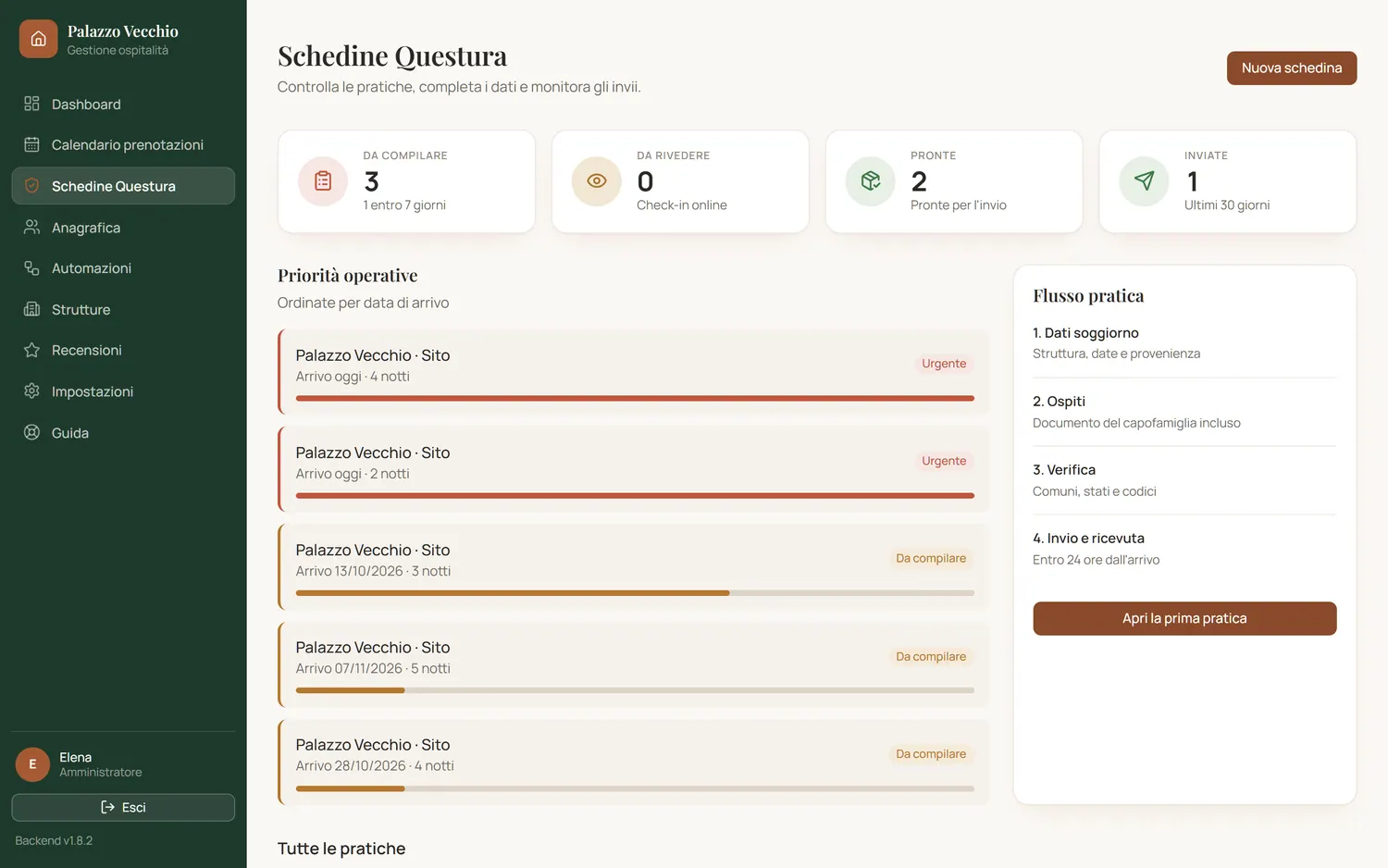The height and width of the screenshot is (868, 1388).
Task: Click the Strutture building icon
Action: (31, 309)
